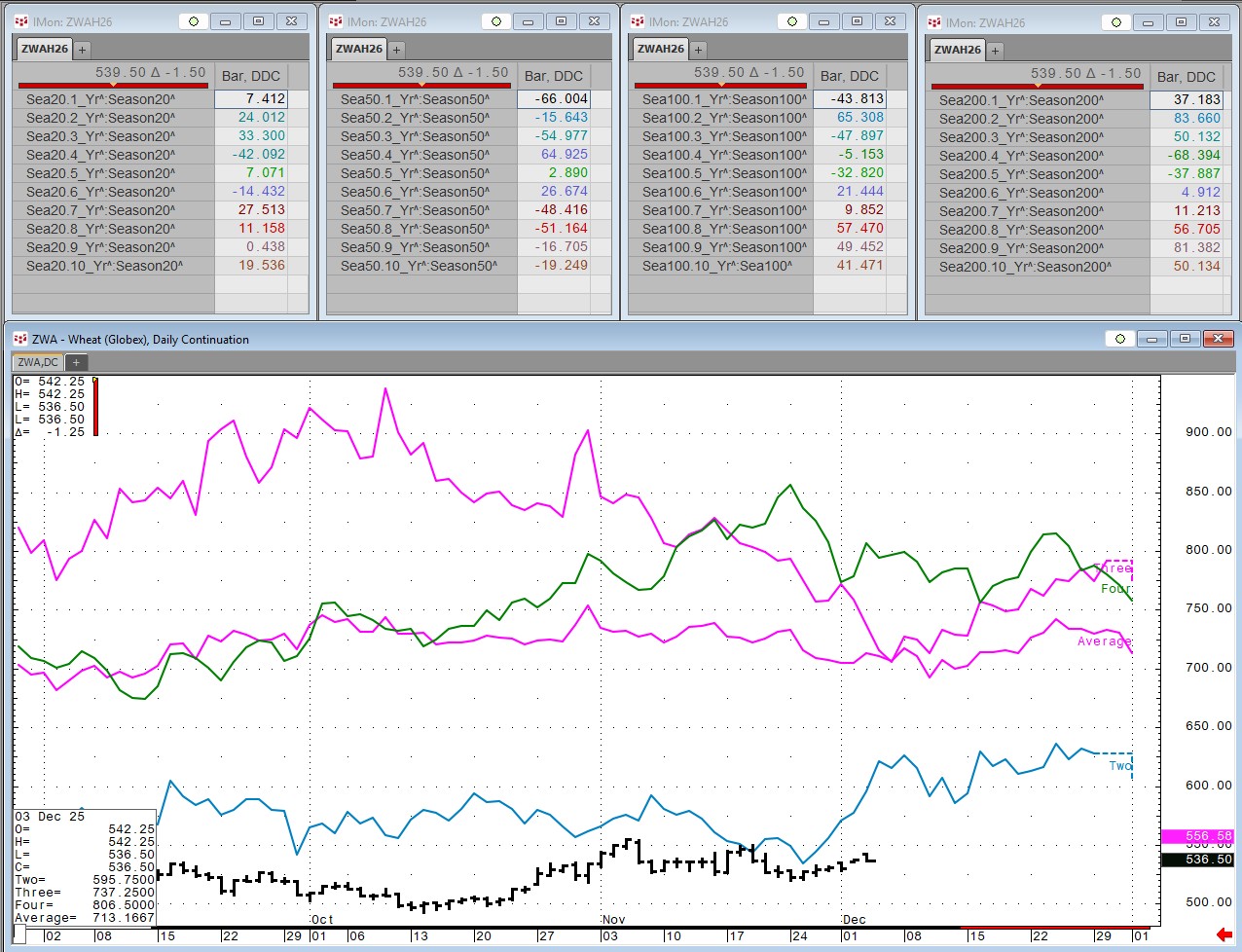The image size is (1242, 952).
Task: Toggle the green link circle in the fourth IMon window
Action: pyautogui.click(x=1116, y=22)
